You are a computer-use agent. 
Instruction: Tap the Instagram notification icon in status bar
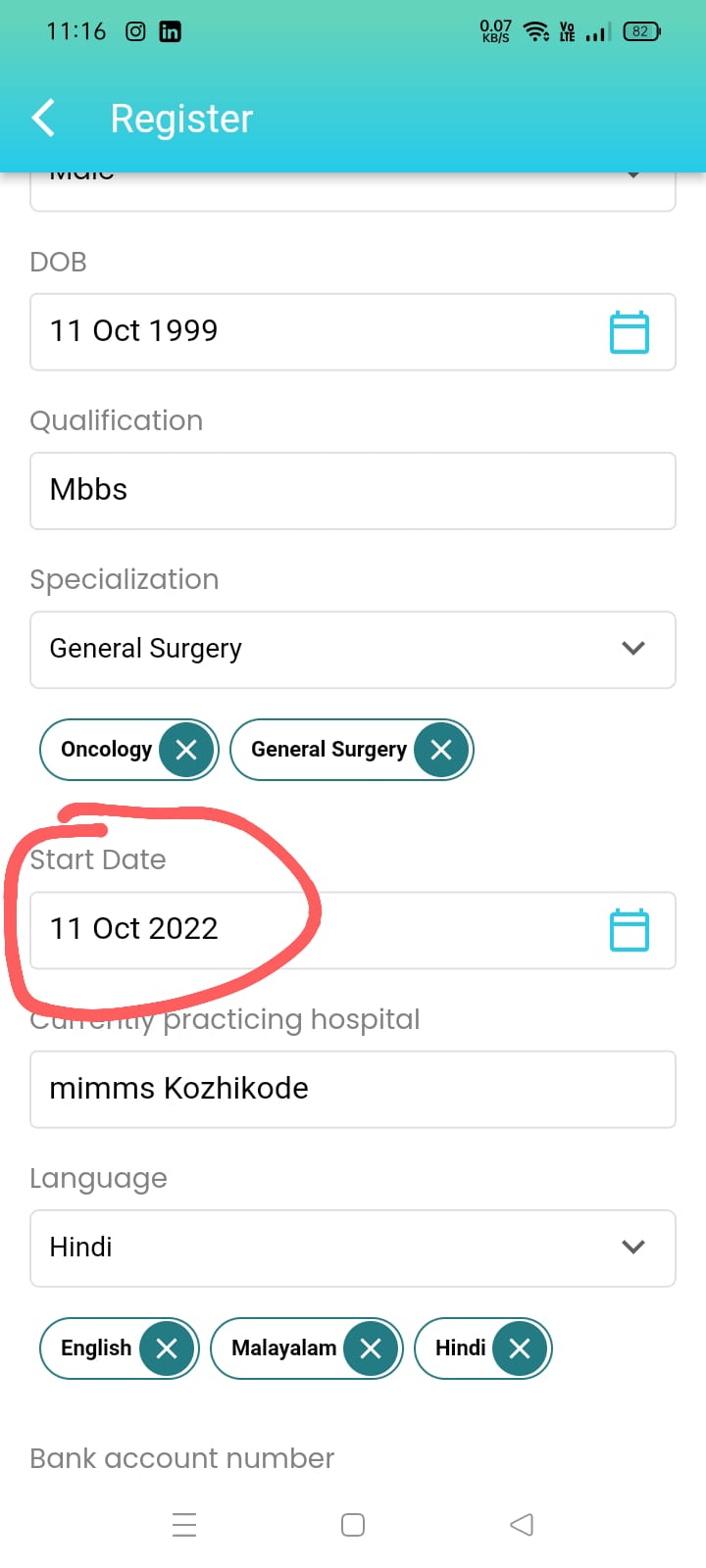pyautogui.click(x=135, y=31)
